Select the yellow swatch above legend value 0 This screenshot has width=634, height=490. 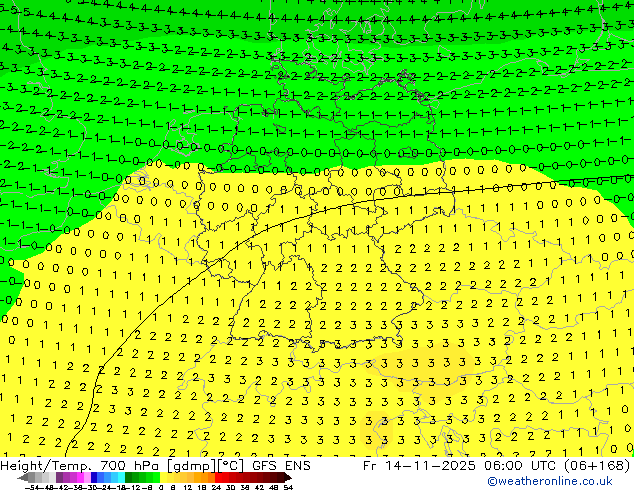tap(163, 477)
